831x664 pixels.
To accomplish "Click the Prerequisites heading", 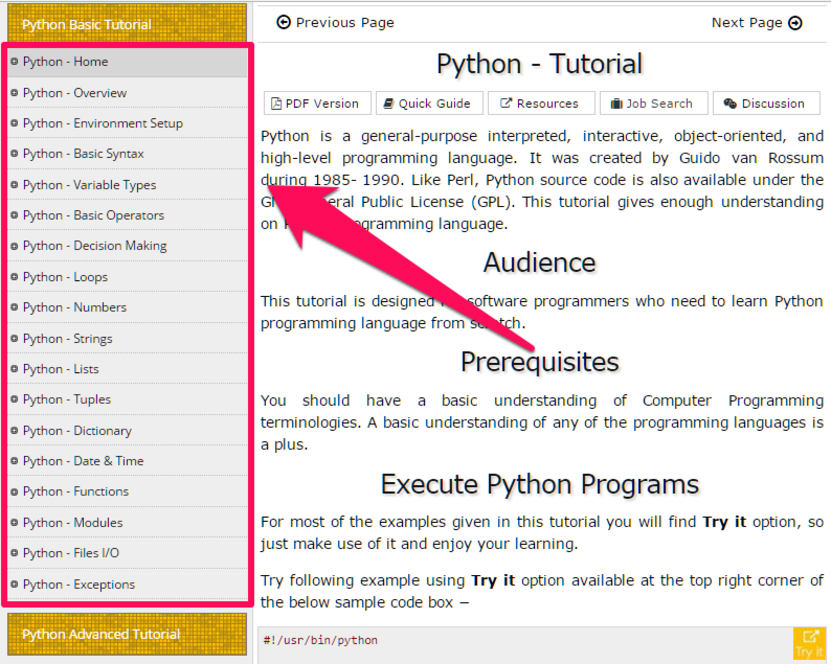I will (x=540, y=362).
